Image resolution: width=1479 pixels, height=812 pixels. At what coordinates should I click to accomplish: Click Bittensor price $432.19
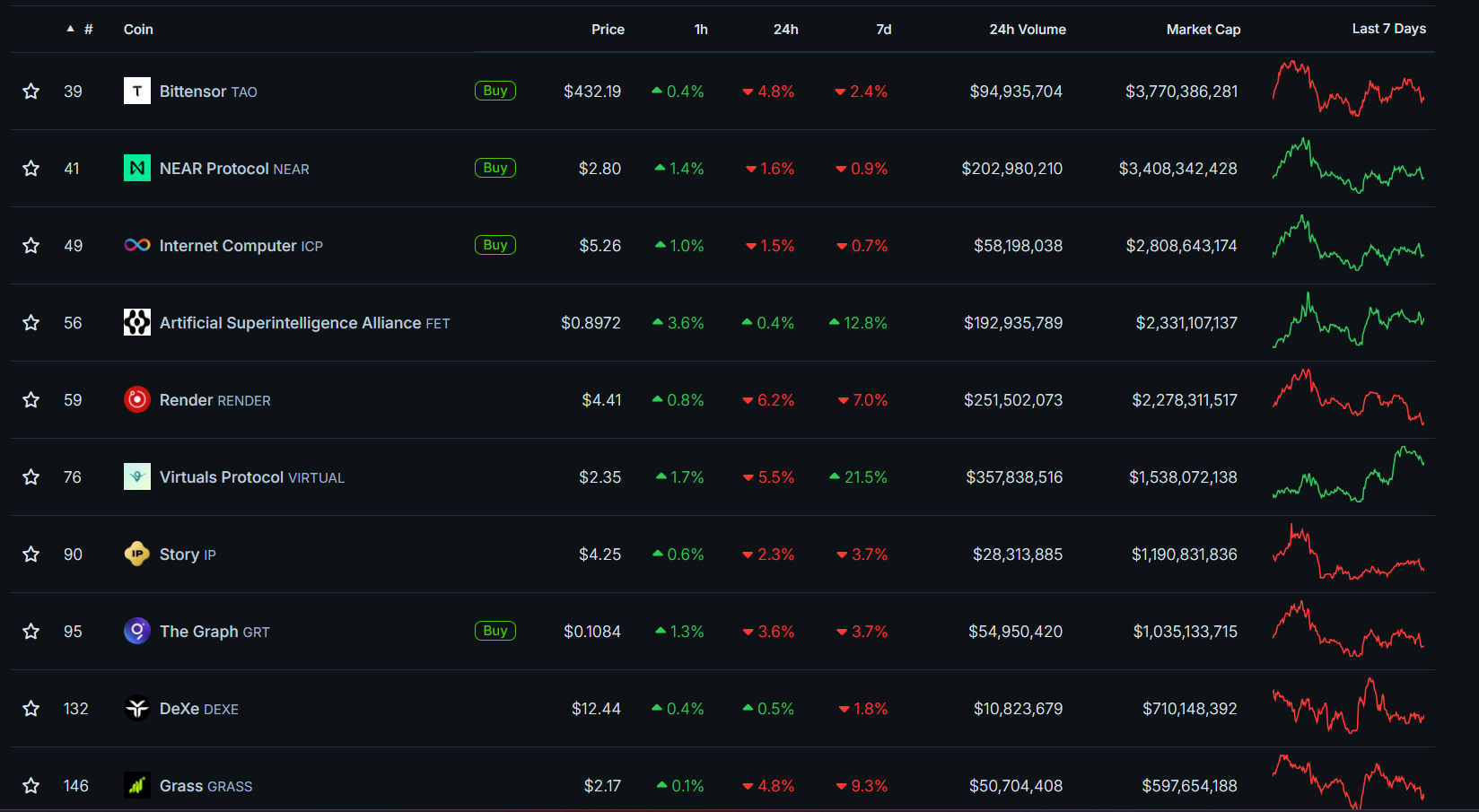pos(592,92)
